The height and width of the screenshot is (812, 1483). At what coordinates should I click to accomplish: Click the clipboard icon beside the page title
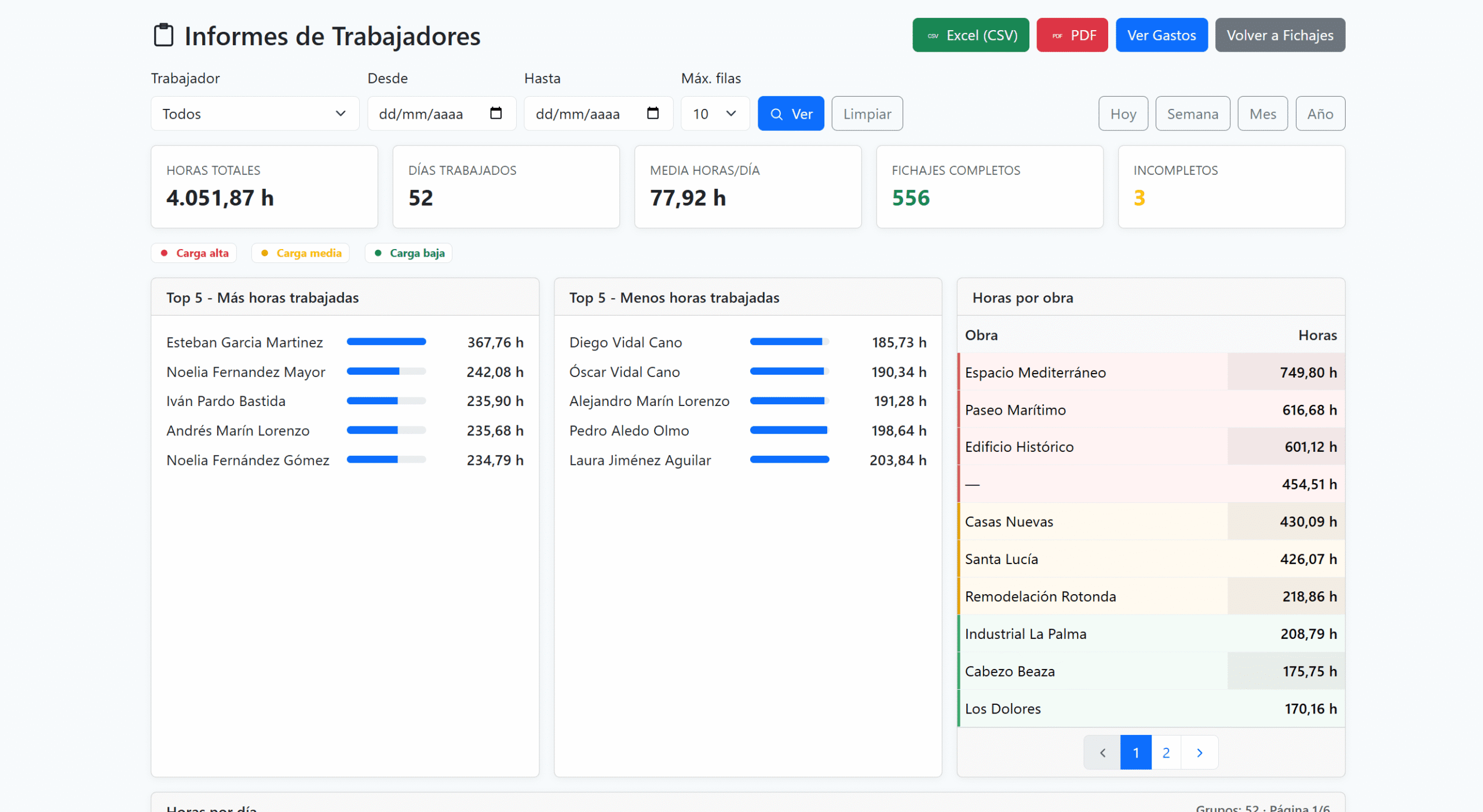pos(163,35)
